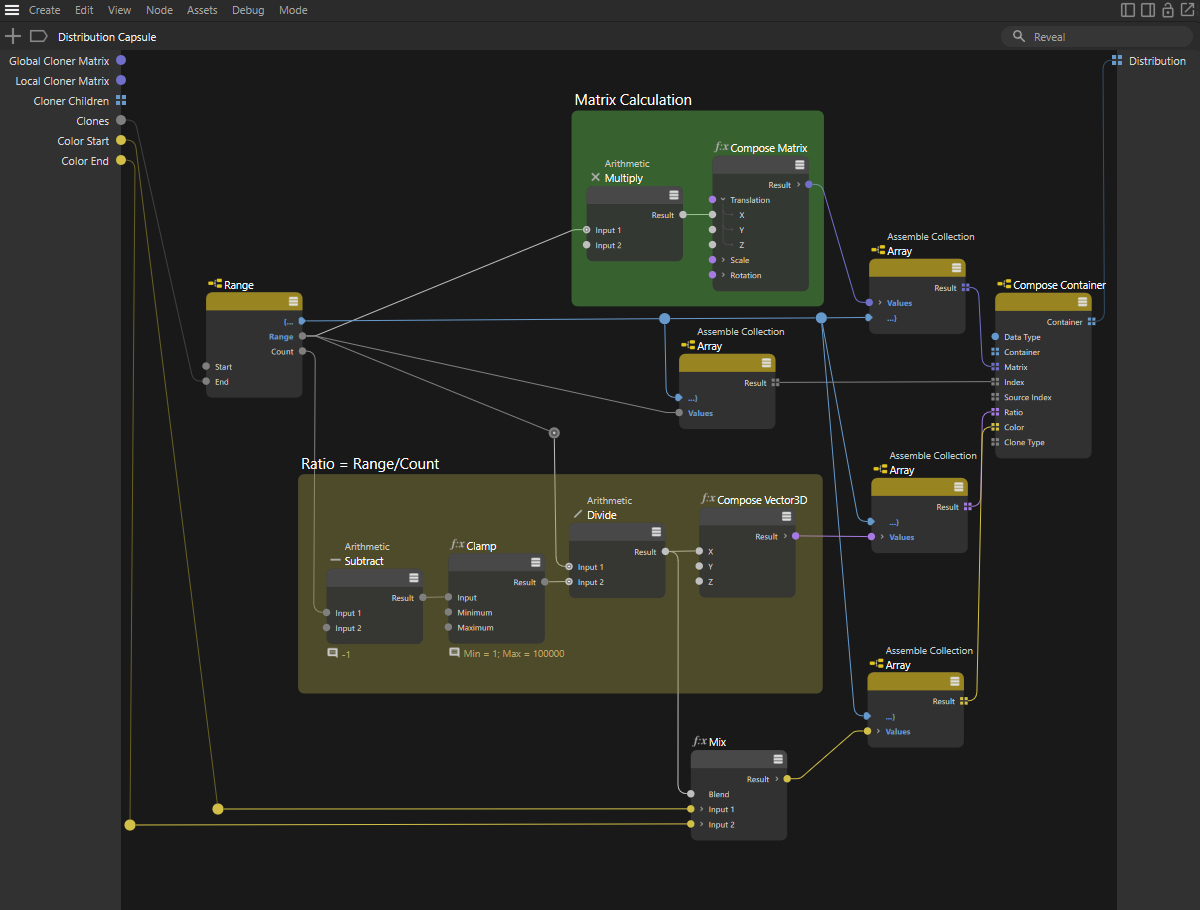Toggle the left side panel layout icon
Screen dimensions: 1200x910
coord(1128,10)
